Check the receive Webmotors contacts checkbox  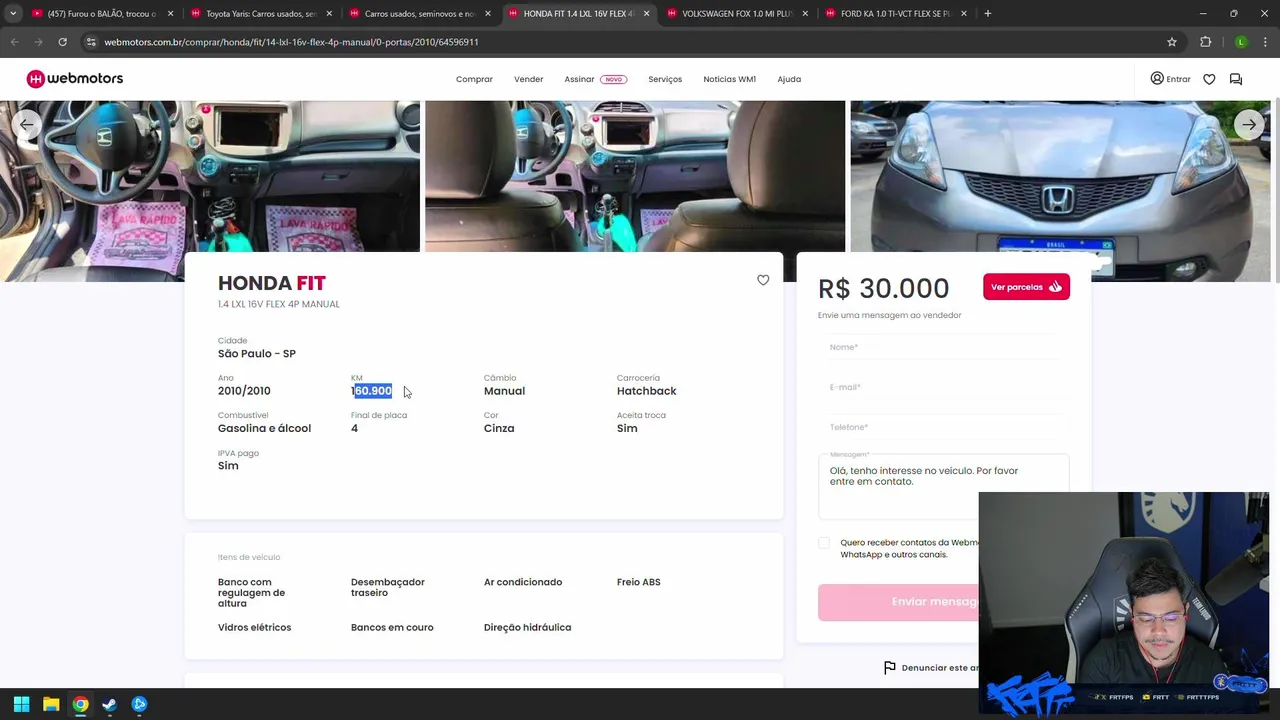824,543
